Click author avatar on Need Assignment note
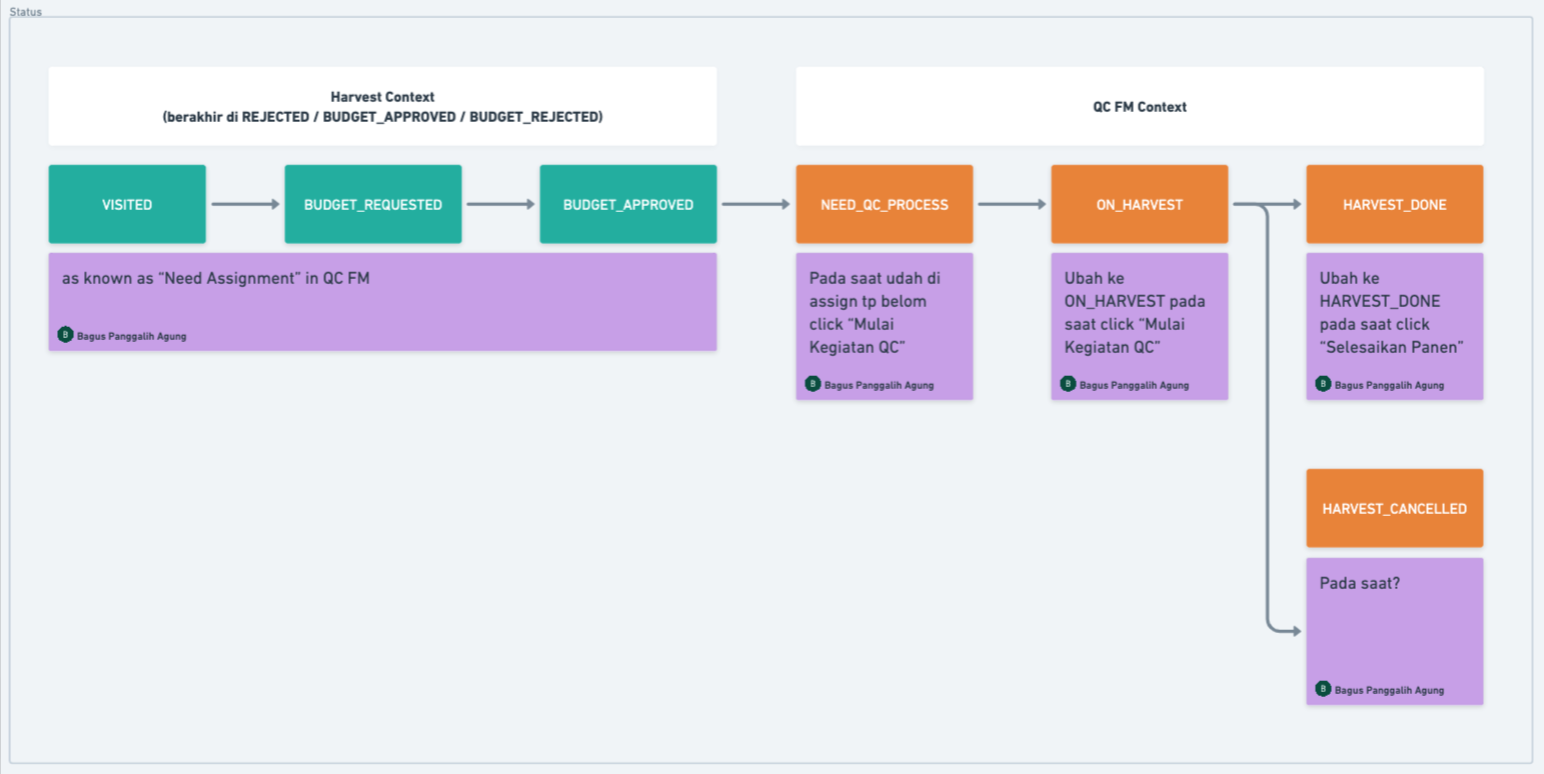 (x=66, y=335)
